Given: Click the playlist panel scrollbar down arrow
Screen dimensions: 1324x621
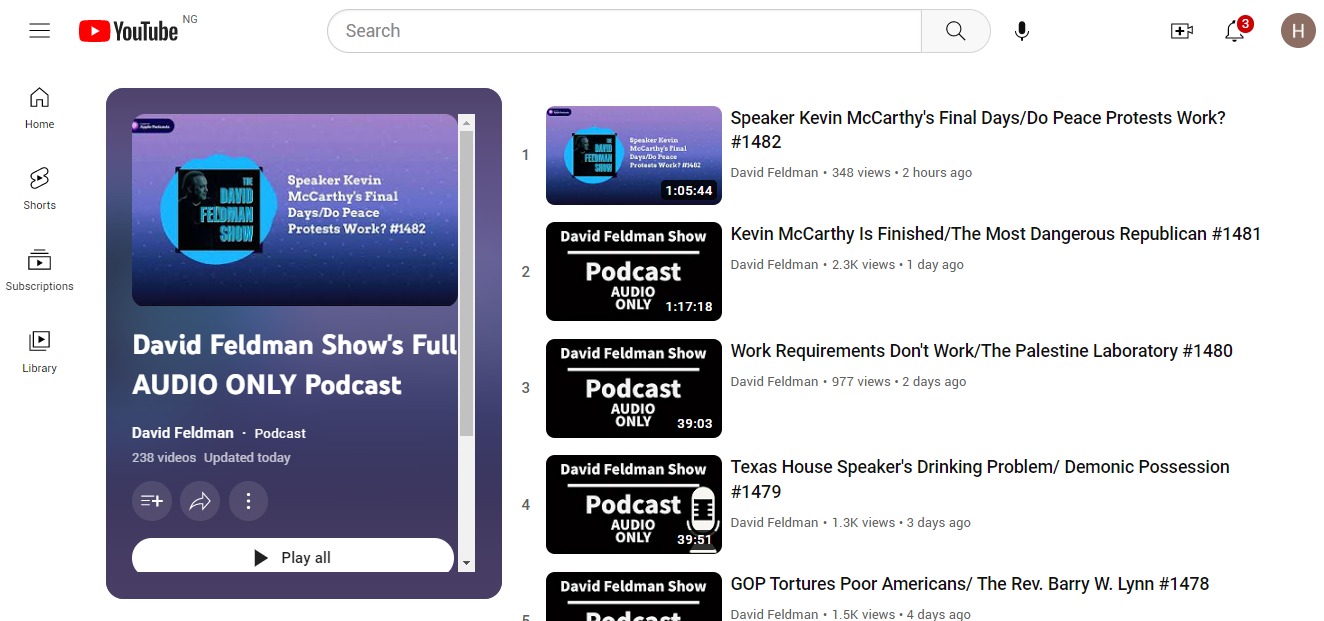Looking at the screenshot, I should 466,564.
